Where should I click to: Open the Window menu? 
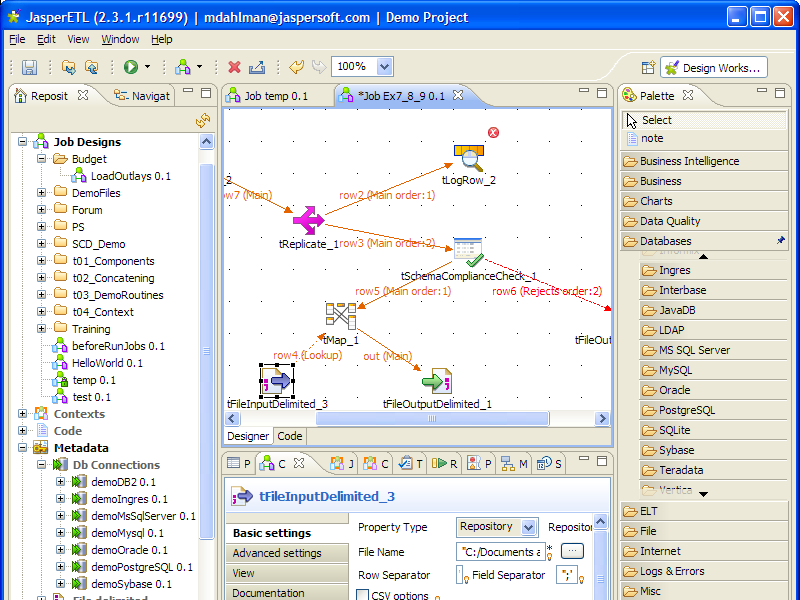coord(120,39)
